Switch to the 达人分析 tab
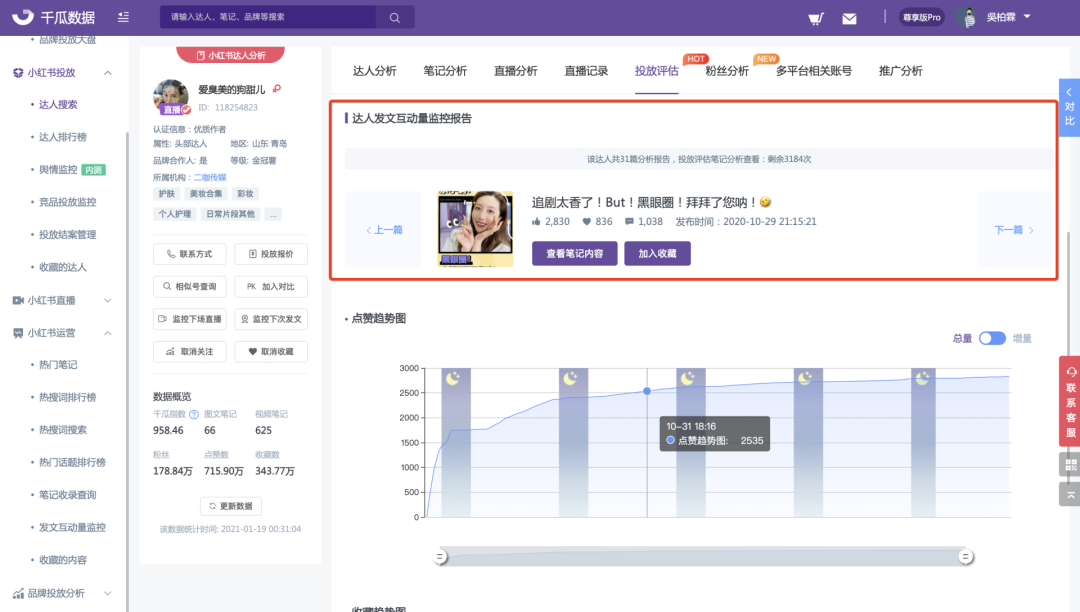The width and height of the screenshot is (1080, 612). coord(374,71)
